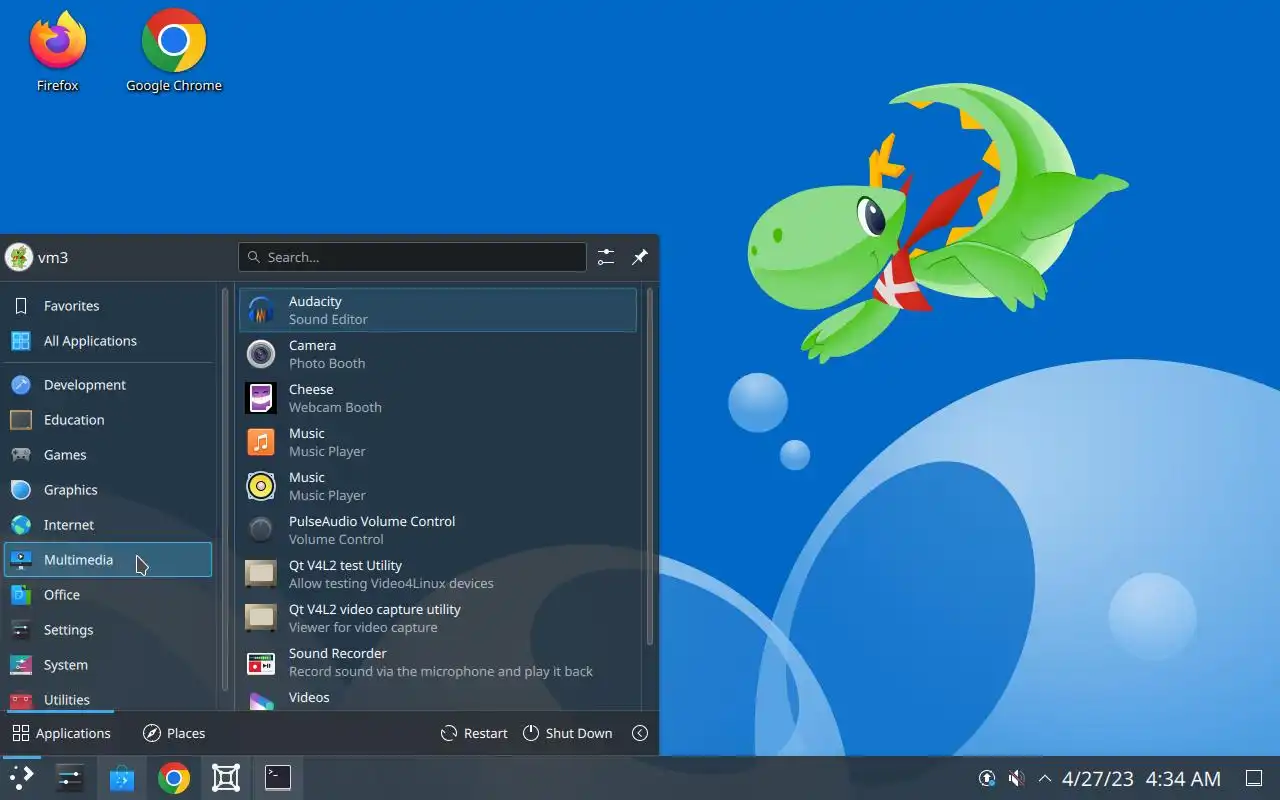Switch to the Applications tab

(61, 733)
